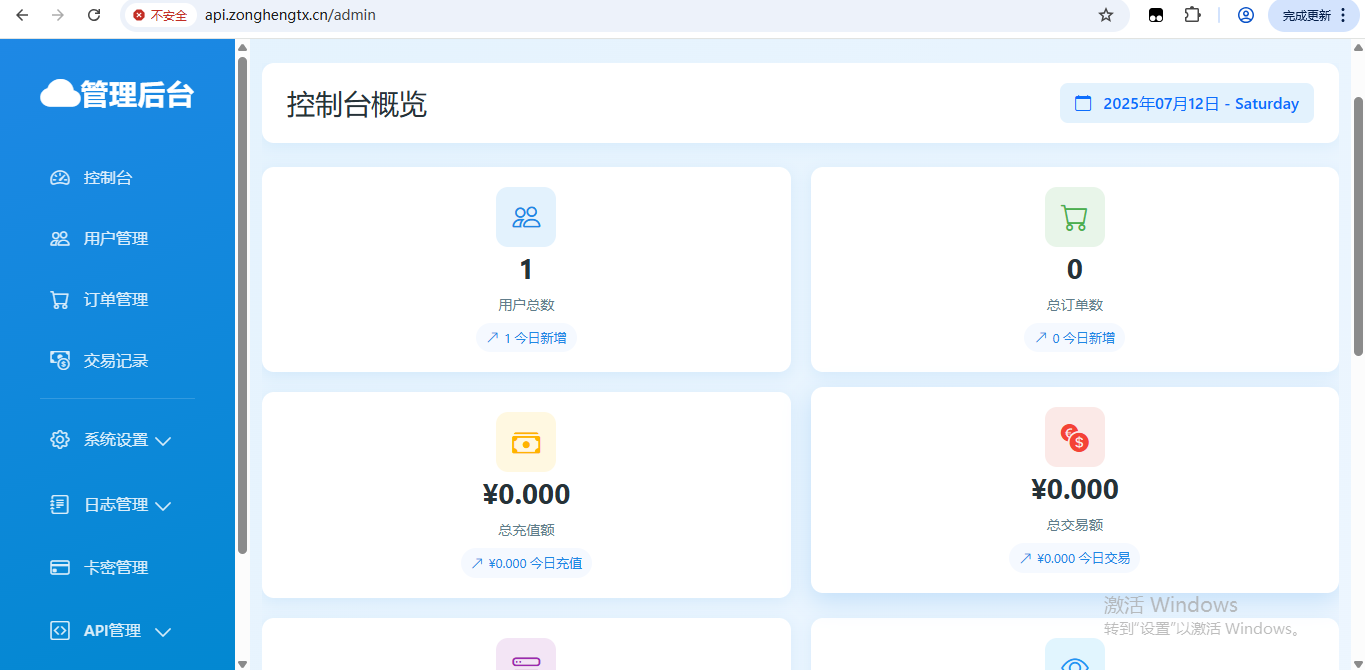
Task: Click the browser back arrow
Action: [x=22, y=15]
